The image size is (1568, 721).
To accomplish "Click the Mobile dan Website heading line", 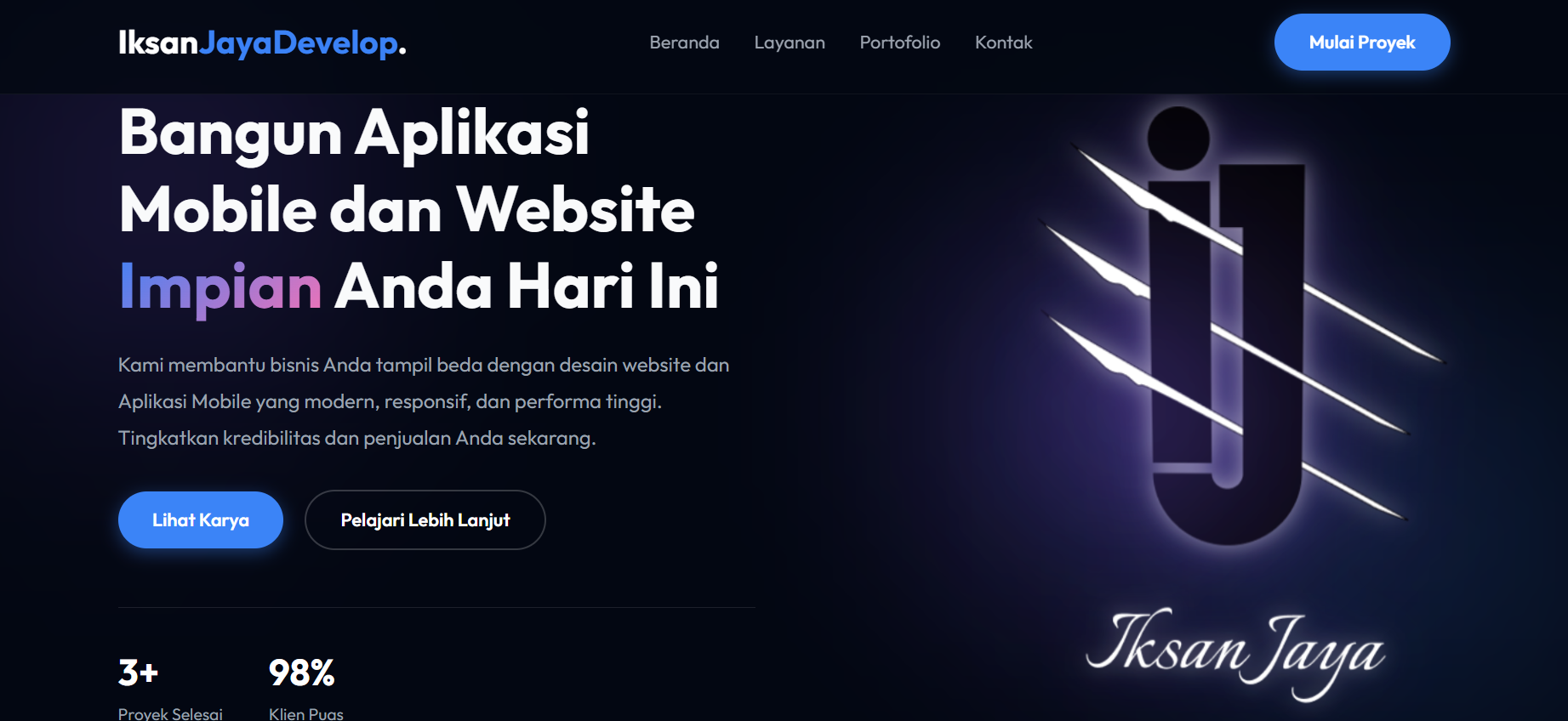I will pos(407,210).
